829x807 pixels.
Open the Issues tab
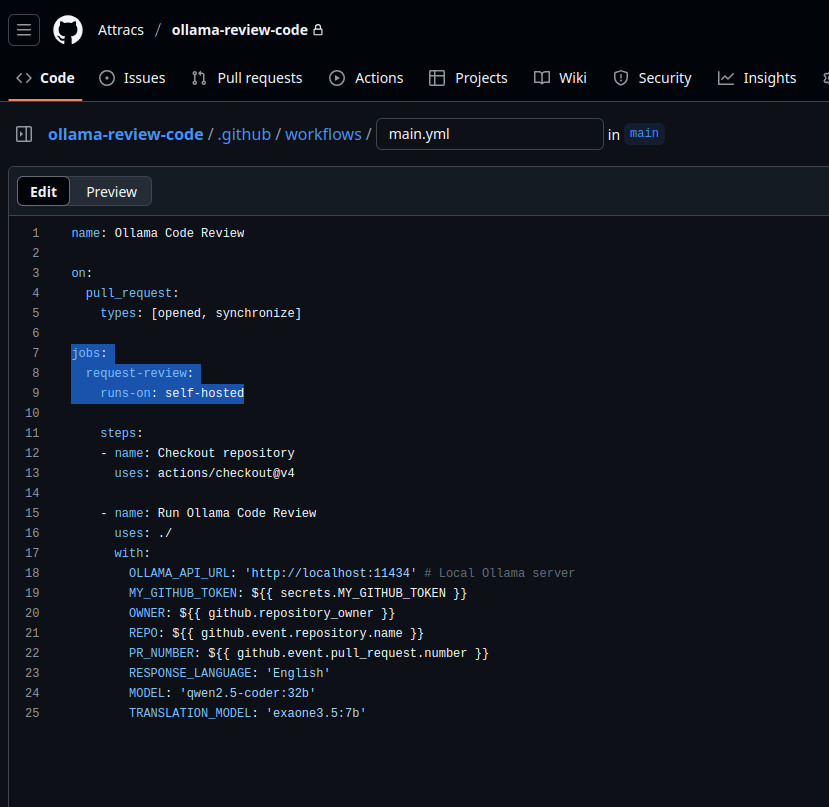(x=132, y=78)
